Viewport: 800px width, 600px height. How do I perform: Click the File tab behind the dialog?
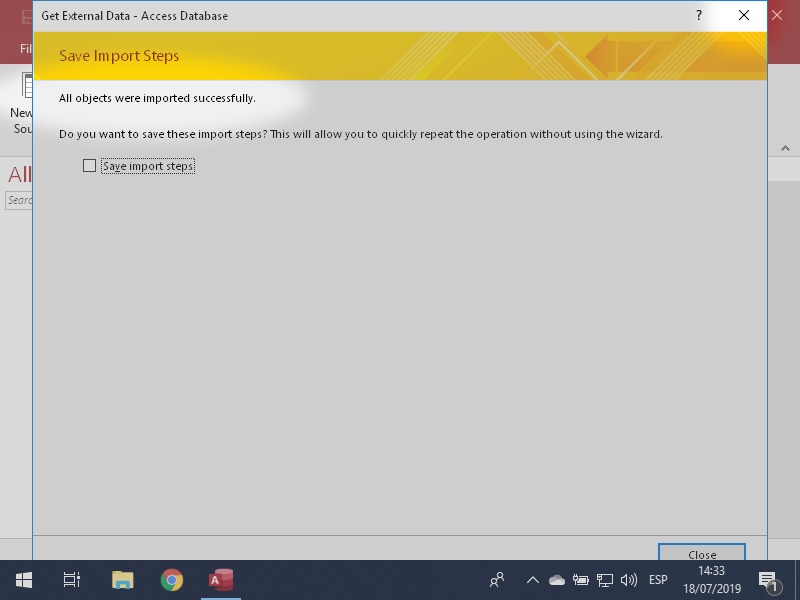(25, 48)
